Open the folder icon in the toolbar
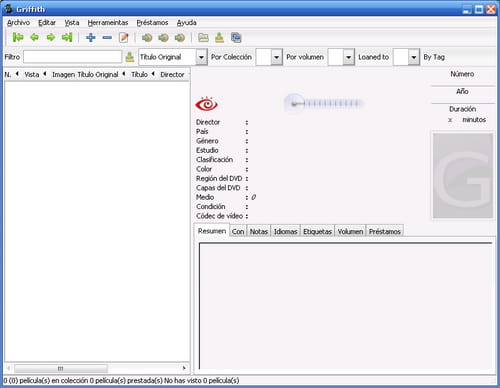Viewport: 500px width, 388px height. [x=203, y=38]
